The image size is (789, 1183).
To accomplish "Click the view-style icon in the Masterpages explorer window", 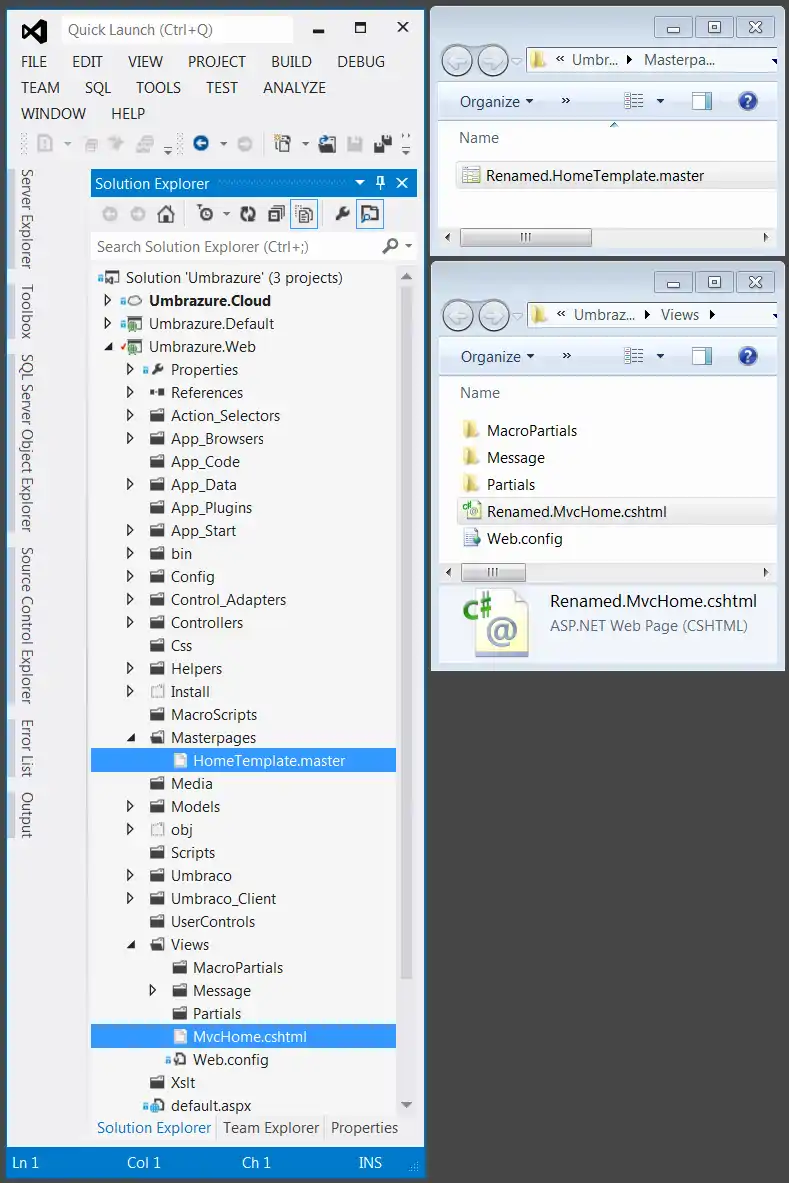I will (x=634, y=101).
